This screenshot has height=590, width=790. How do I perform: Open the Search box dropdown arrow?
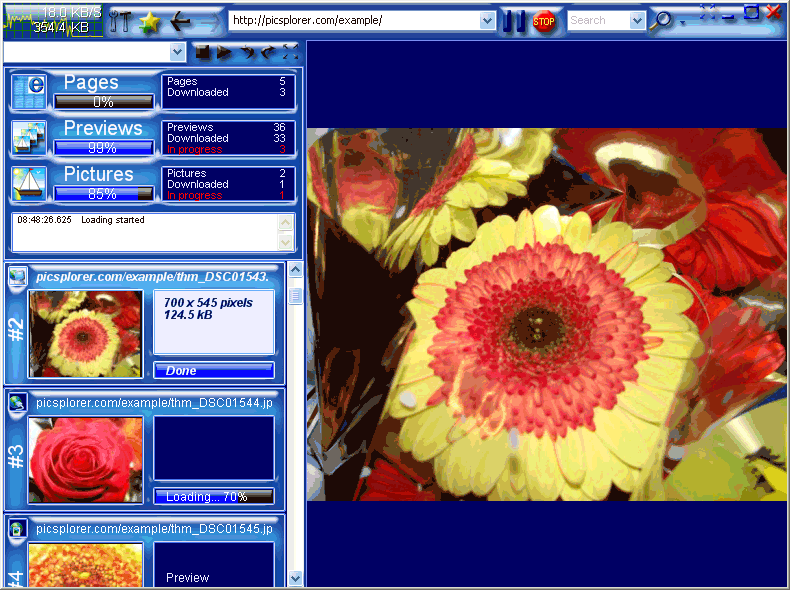637,21
